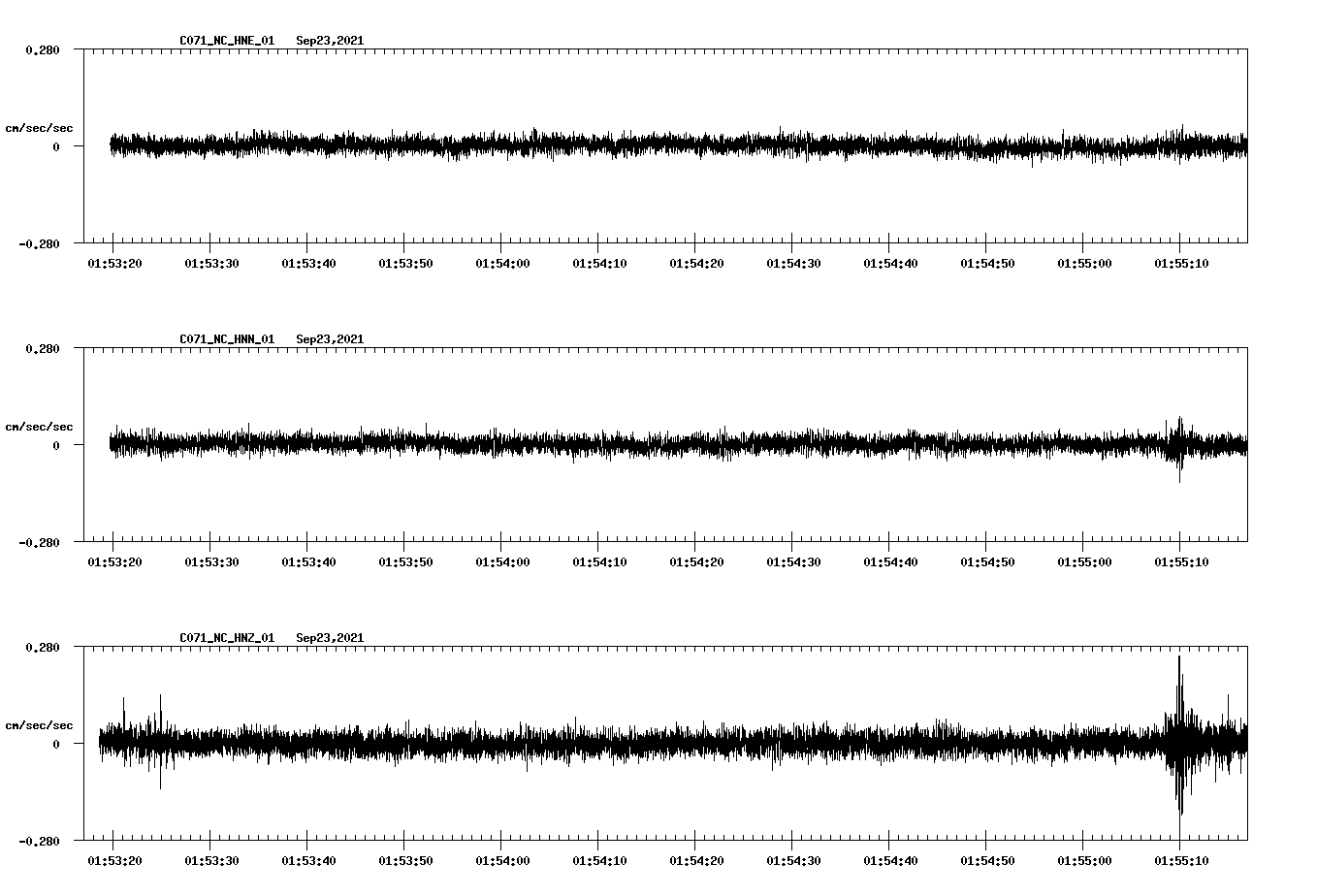Click the large spike in the HNZ trace
Viewport: 1317px width, 896px height.
point(1179,744)
